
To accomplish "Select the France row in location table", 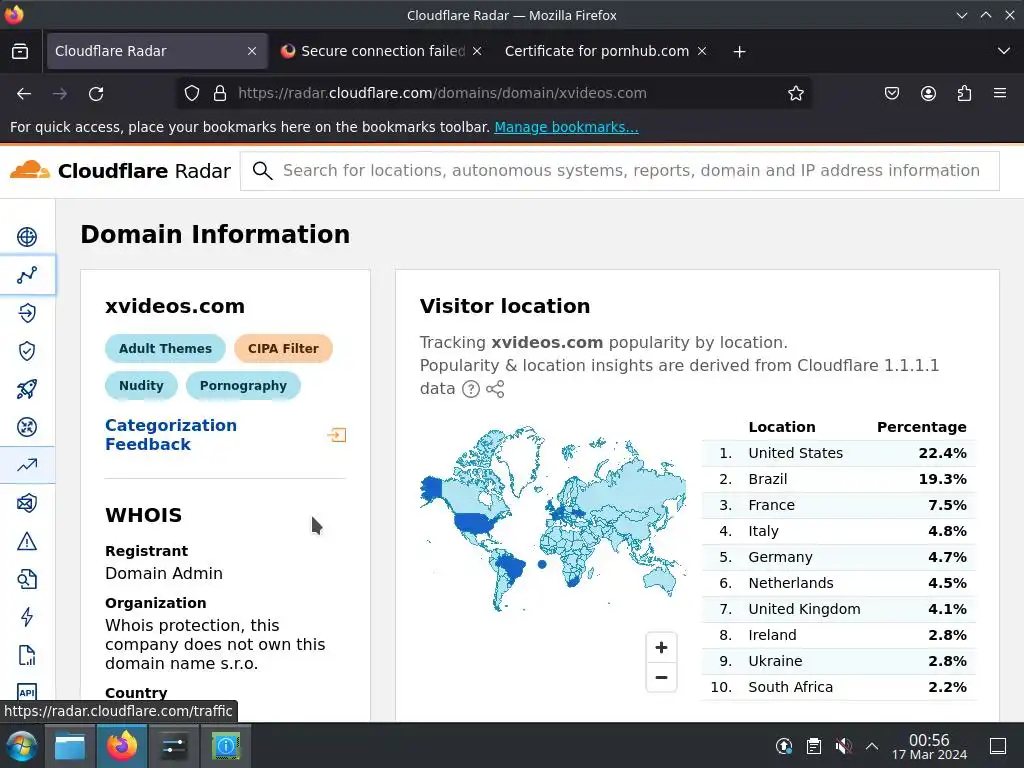I will (x=839, y=505).
